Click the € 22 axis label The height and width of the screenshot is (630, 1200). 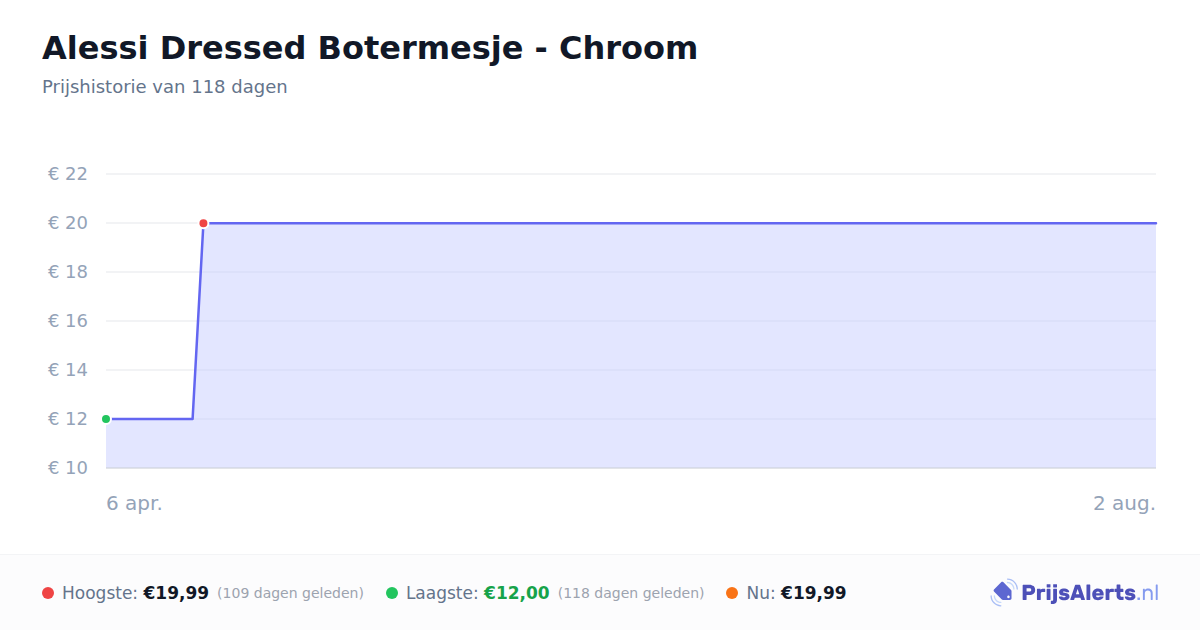pyautogui.click(x=68, y=174)
